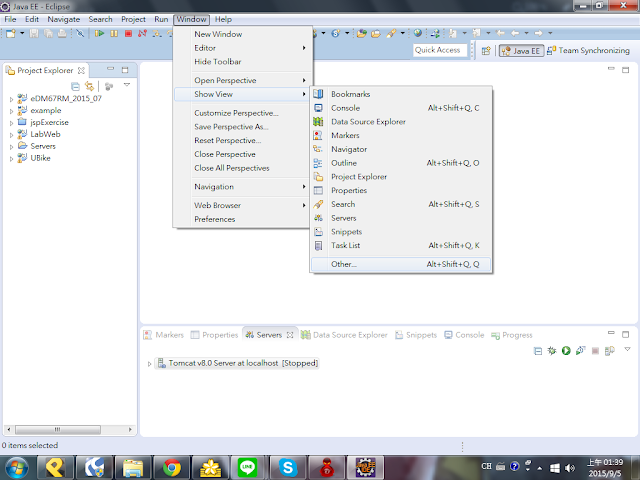Viewport: 640px width, 480px height.
Task: Click Forward navigation arrow in toolbar
Action: 538,33
